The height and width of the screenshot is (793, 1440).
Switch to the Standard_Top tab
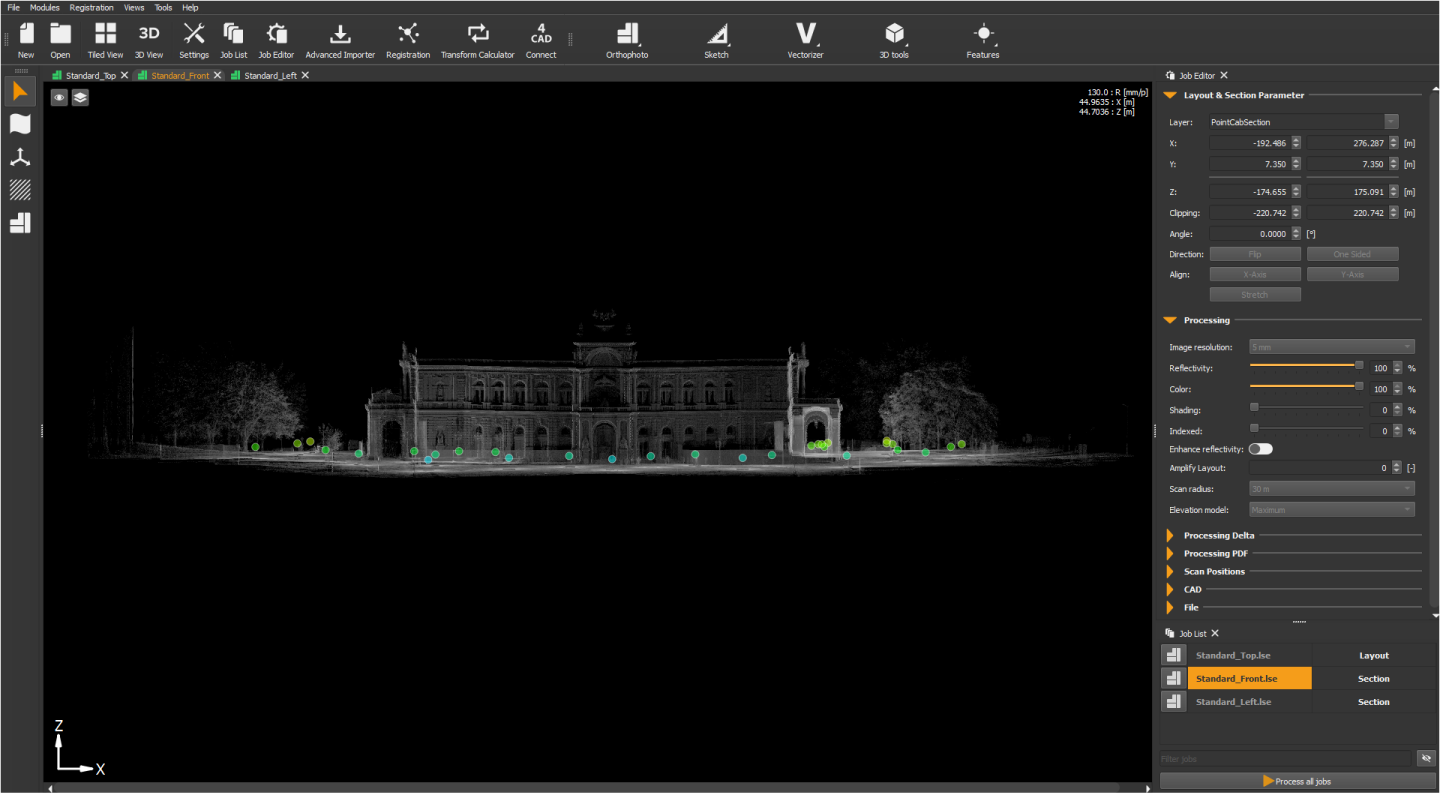pyautogui.click(x=90, y=75)
